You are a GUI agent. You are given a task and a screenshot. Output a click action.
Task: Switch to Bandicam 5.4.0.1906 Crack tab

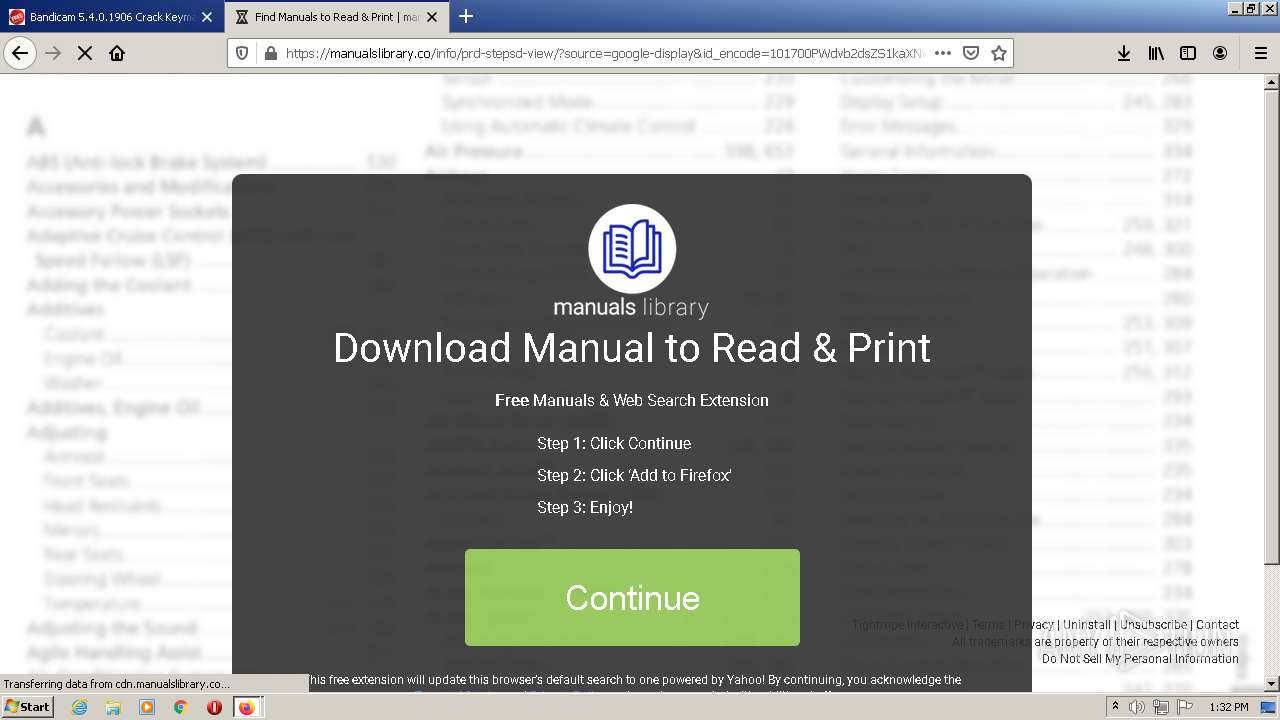coord(112,17)
